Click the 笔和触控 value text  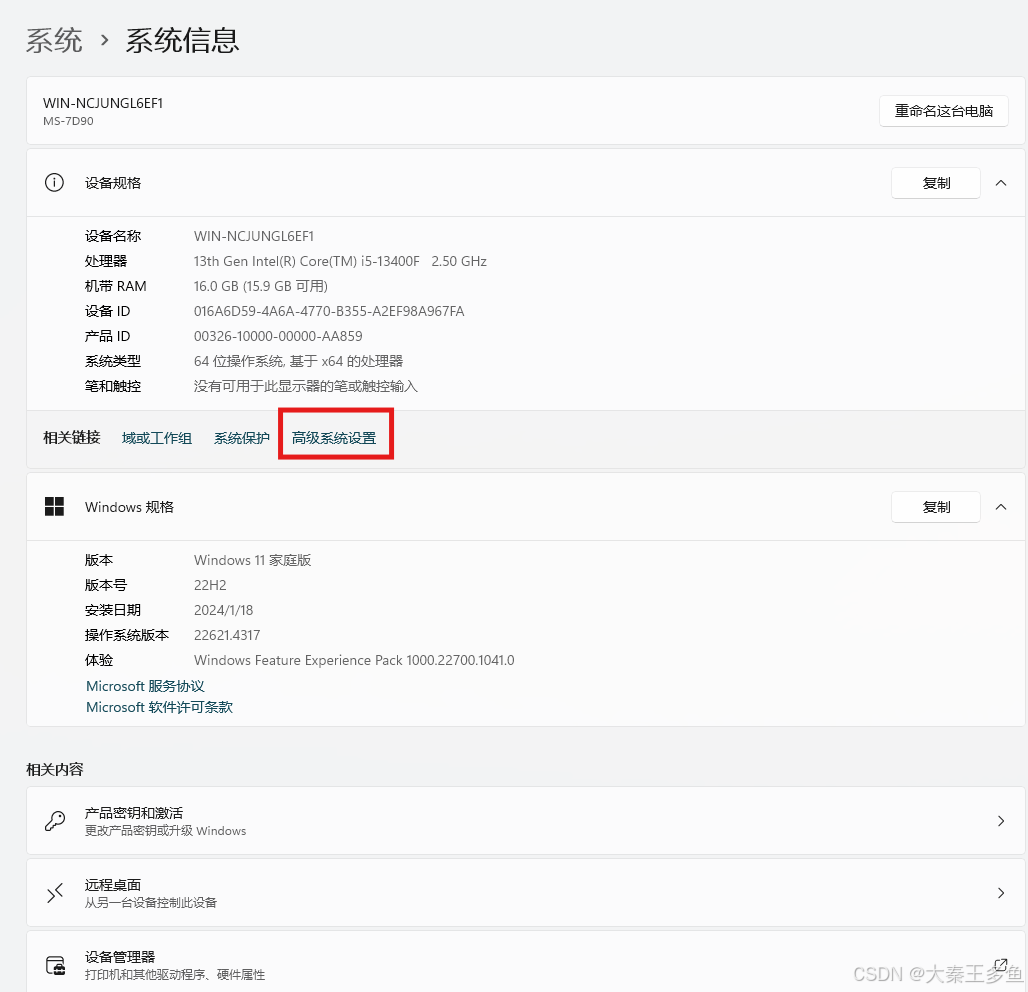[306, 386]
